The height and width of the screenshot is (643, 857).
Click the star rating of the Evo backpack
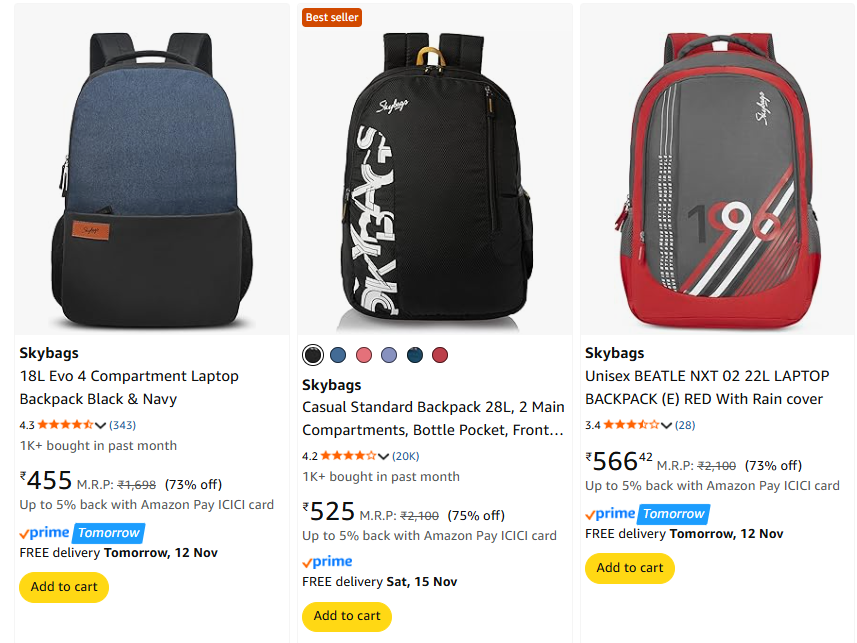point(65,425)
